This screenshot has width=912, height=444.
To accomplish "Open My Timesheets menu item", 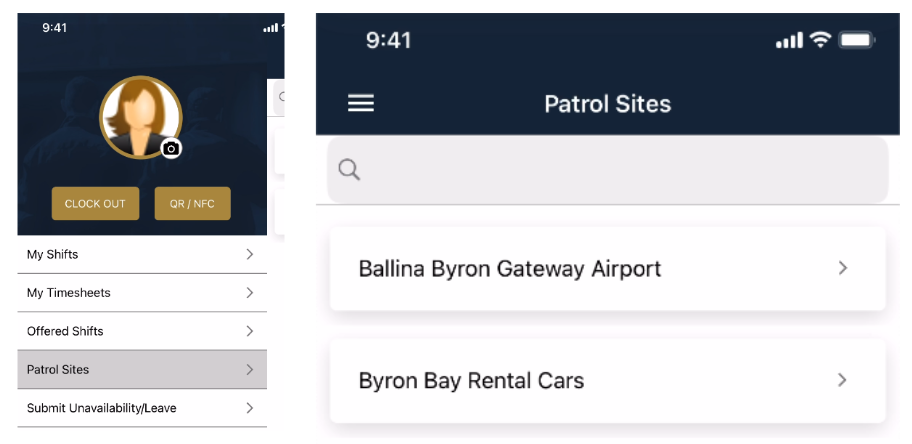I will pos(142,293).
